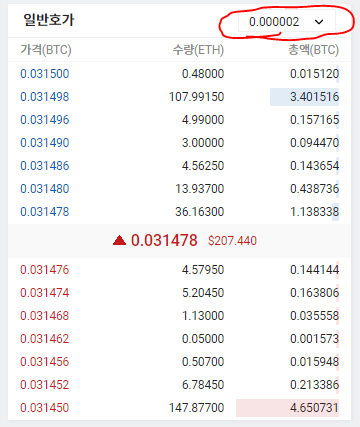Screen dimensions: 360x427
Task: Select ask price 0.031480
Action: click(x=45, y=189)
